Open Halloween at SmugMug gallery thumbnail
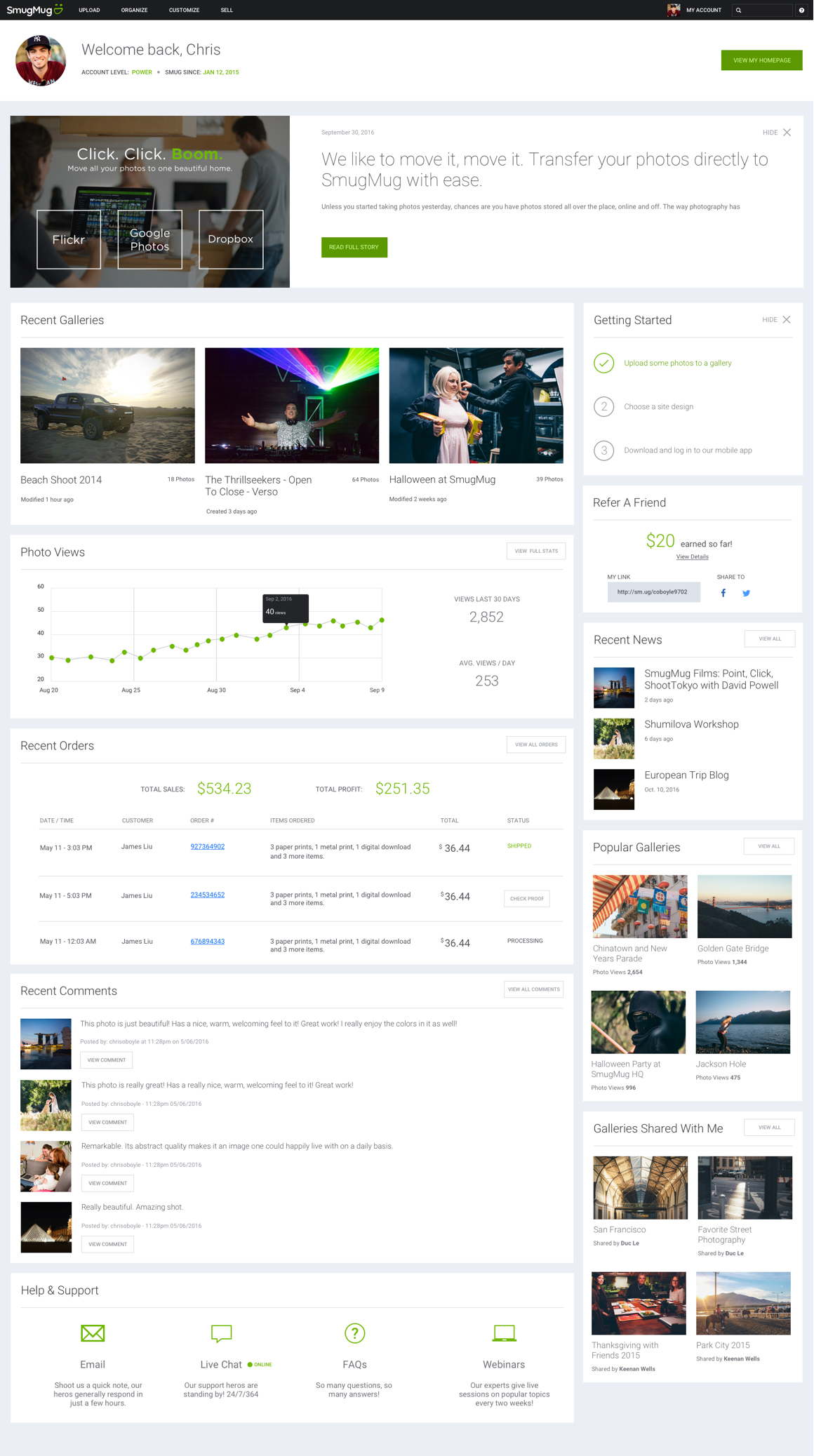The height and width of the screenshot is (1456, 814). pyautogui.click(x=476, y=406)
